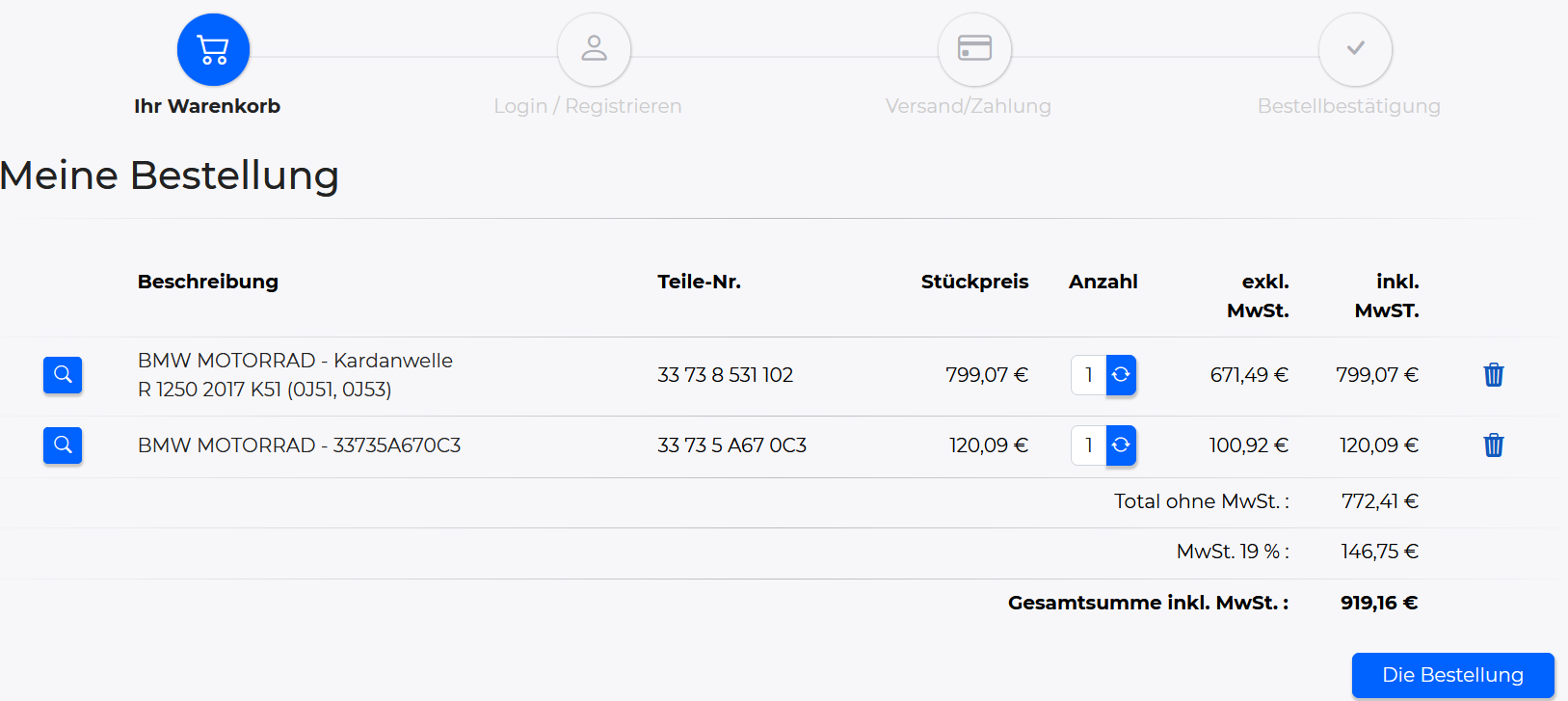Viewport: 1568px width, 701px height.
Task: Click the Meine Bestellung heading
Action: coord(170,175)
